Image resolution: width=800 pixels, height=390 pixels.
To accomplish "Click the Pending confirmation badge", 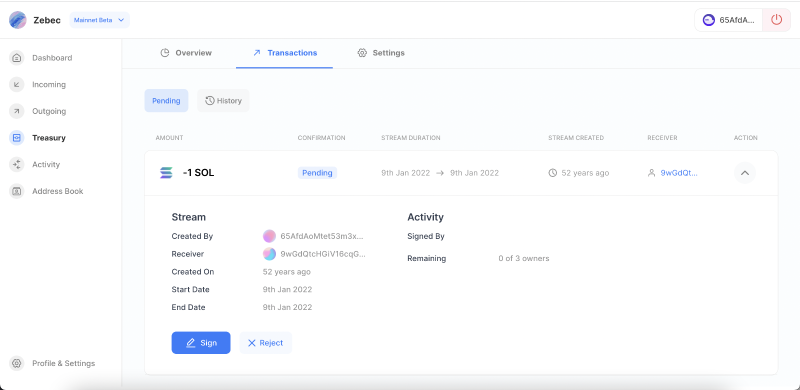I will (317, 173).
